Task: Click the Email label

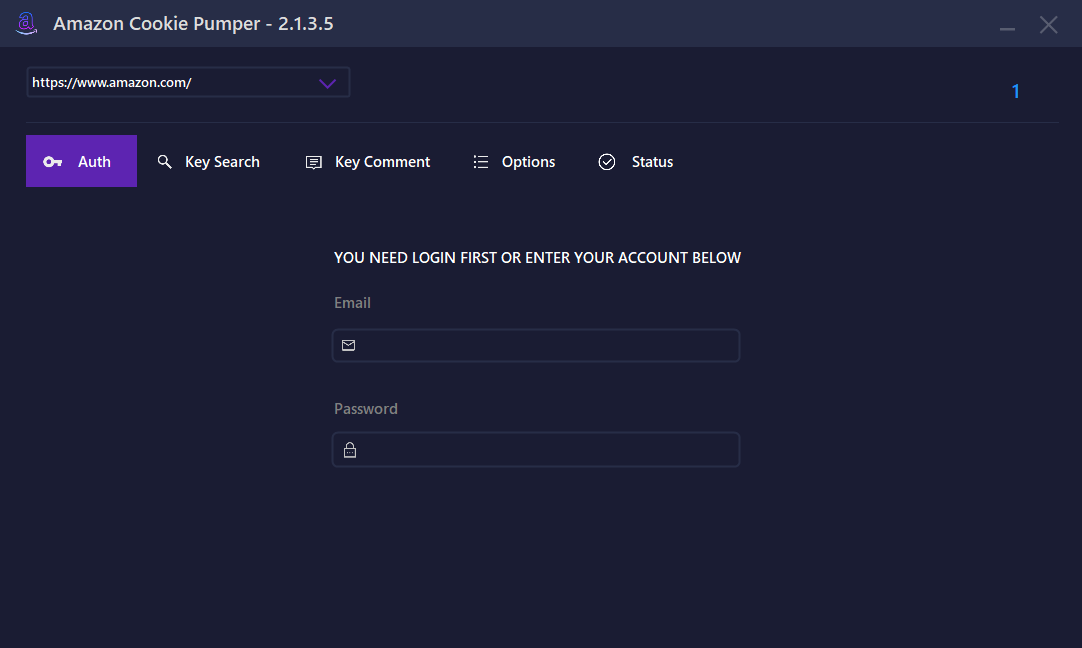Action: point(353,302)
